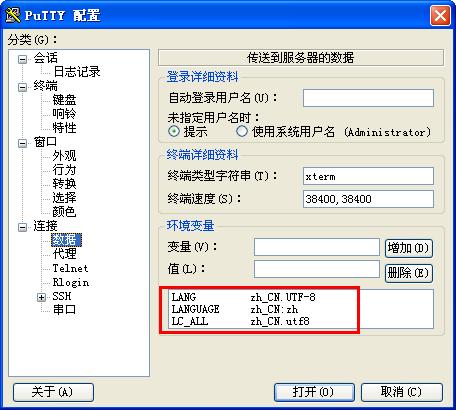Open 转换 settings
Viewport: 456px width, 410px height.
click(64, 184)
